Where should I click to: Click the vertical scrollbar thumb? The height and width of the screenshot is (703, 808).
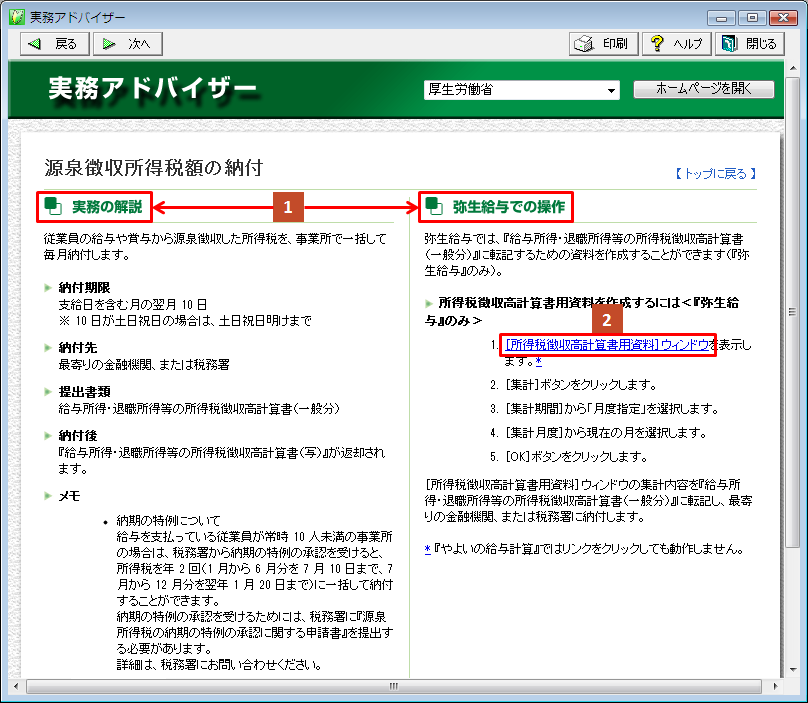[x=793, y=312]
